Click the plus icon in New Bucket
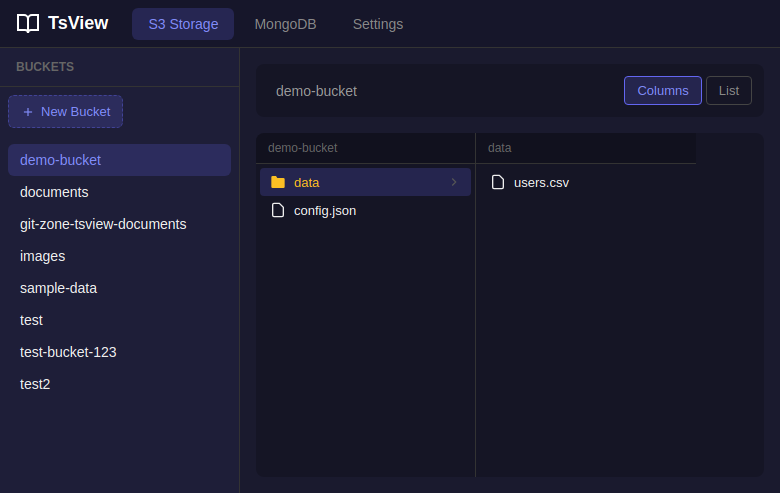 (28, 112)
